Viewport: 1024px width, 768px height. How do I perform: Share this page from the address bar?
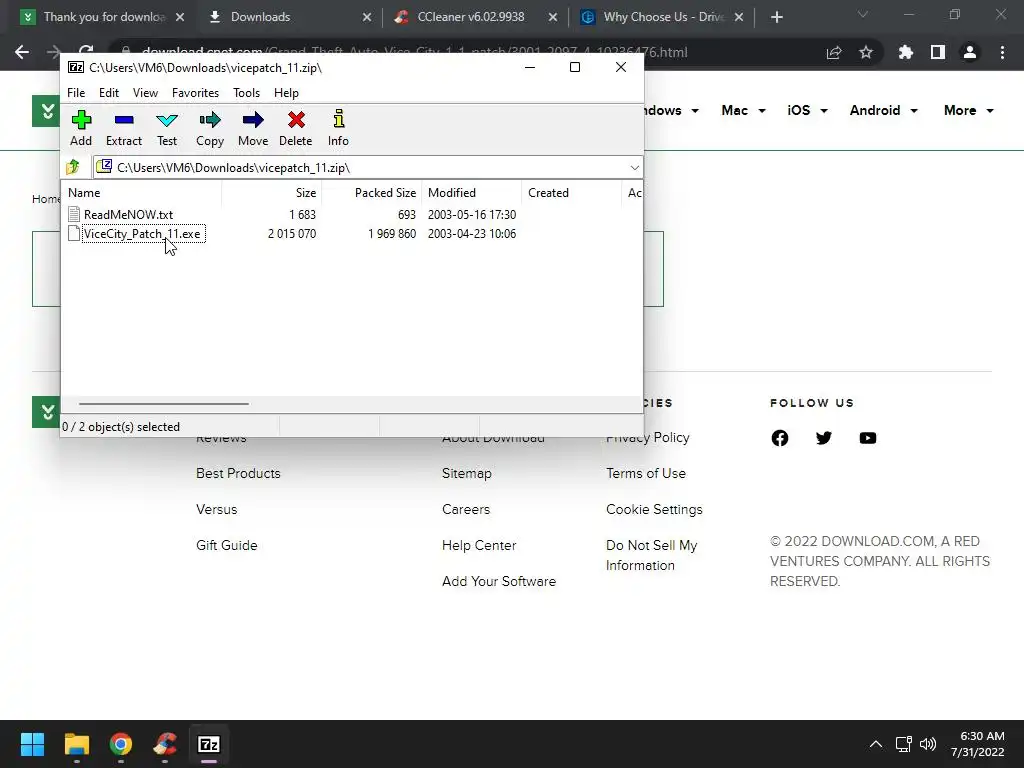(x=834, y=53)
